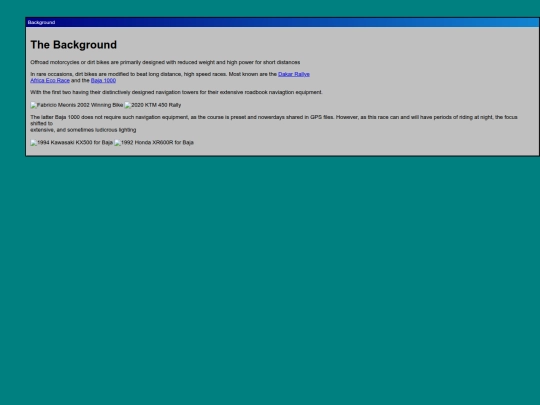Click the Fabricio Meonis 2002 Winning Bike image
The width and height of the screenshot is (540, 405).
pyautogui.click(x=76, y=105)
